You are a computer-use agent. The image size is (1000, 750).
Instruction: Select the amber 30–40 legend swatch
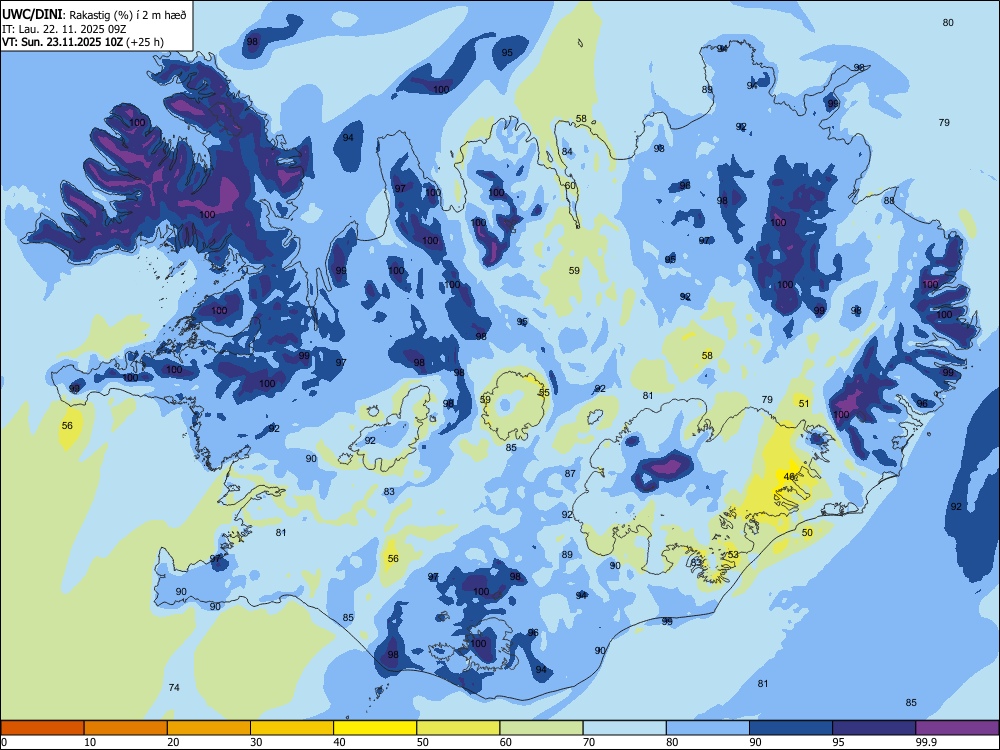coord(292,728)
